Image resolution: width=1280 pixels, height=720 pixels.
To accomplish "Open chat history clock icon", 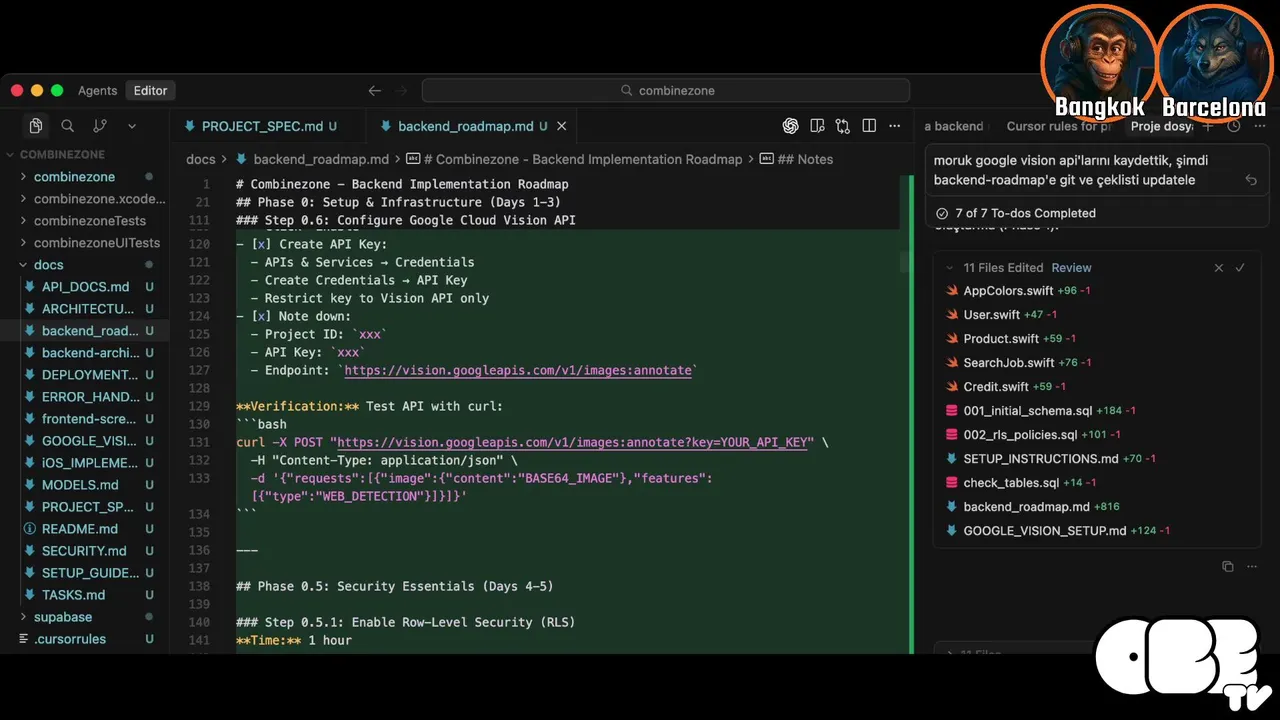I will pyautogui.click(x=1234, y=126).
